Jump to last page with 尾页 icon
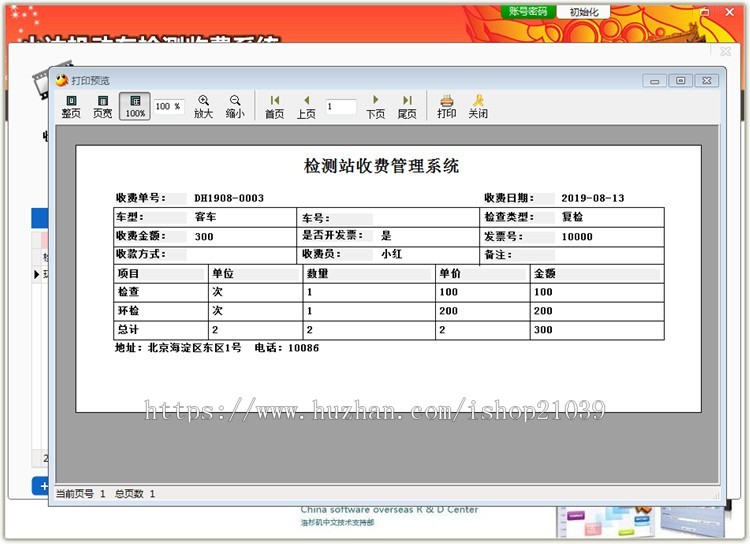This screenshot has width=750, height=544. (407, 106)
